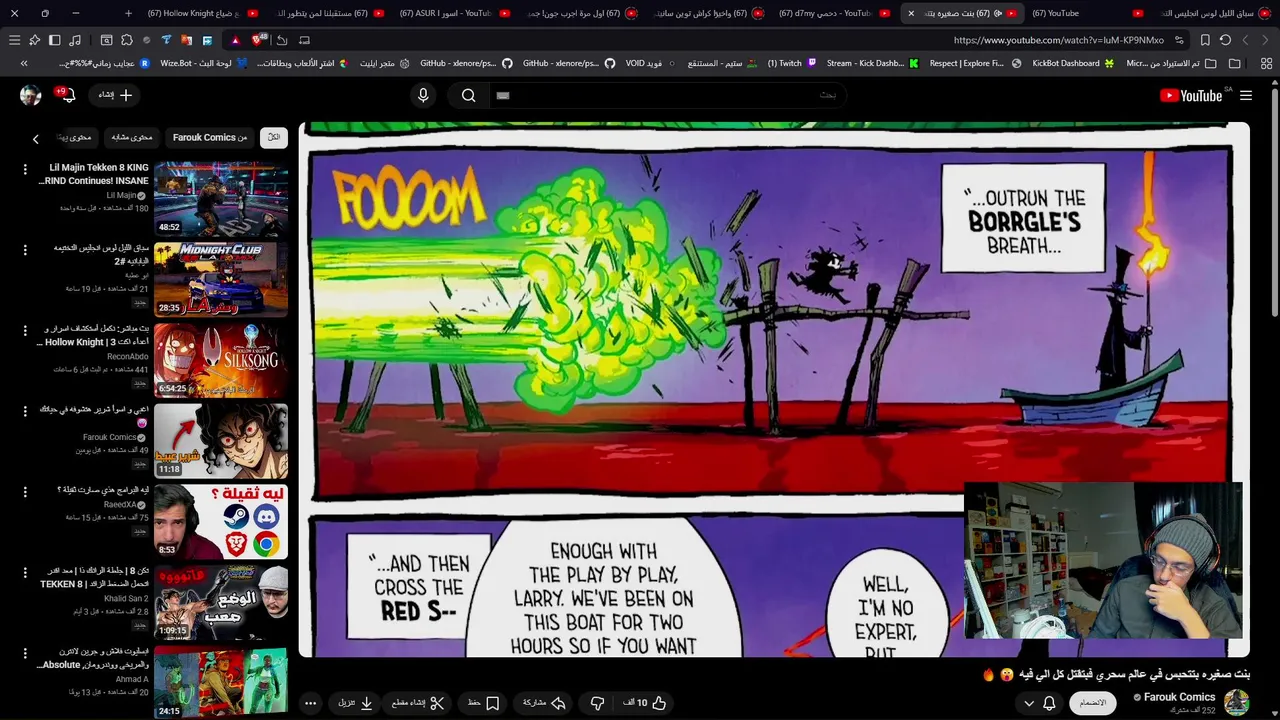Open Farouk Comics channel avatar

(x=1237, y=703)
